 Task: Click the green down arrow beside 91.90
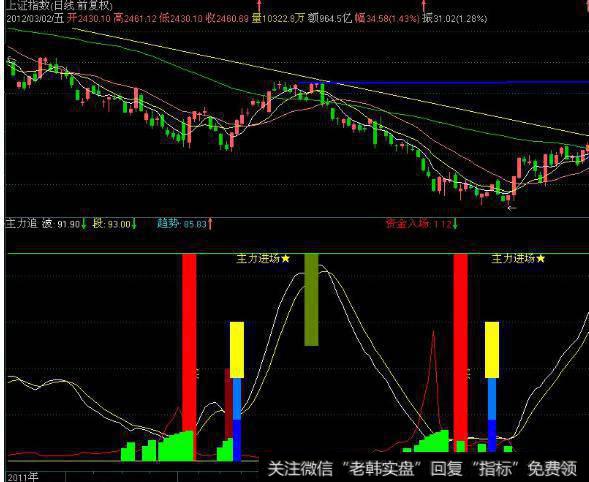[x=84, y=224]
